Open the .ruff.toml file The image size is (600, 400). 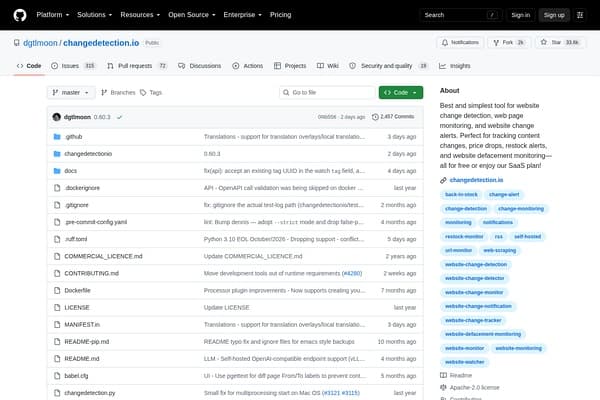(76, 239)
